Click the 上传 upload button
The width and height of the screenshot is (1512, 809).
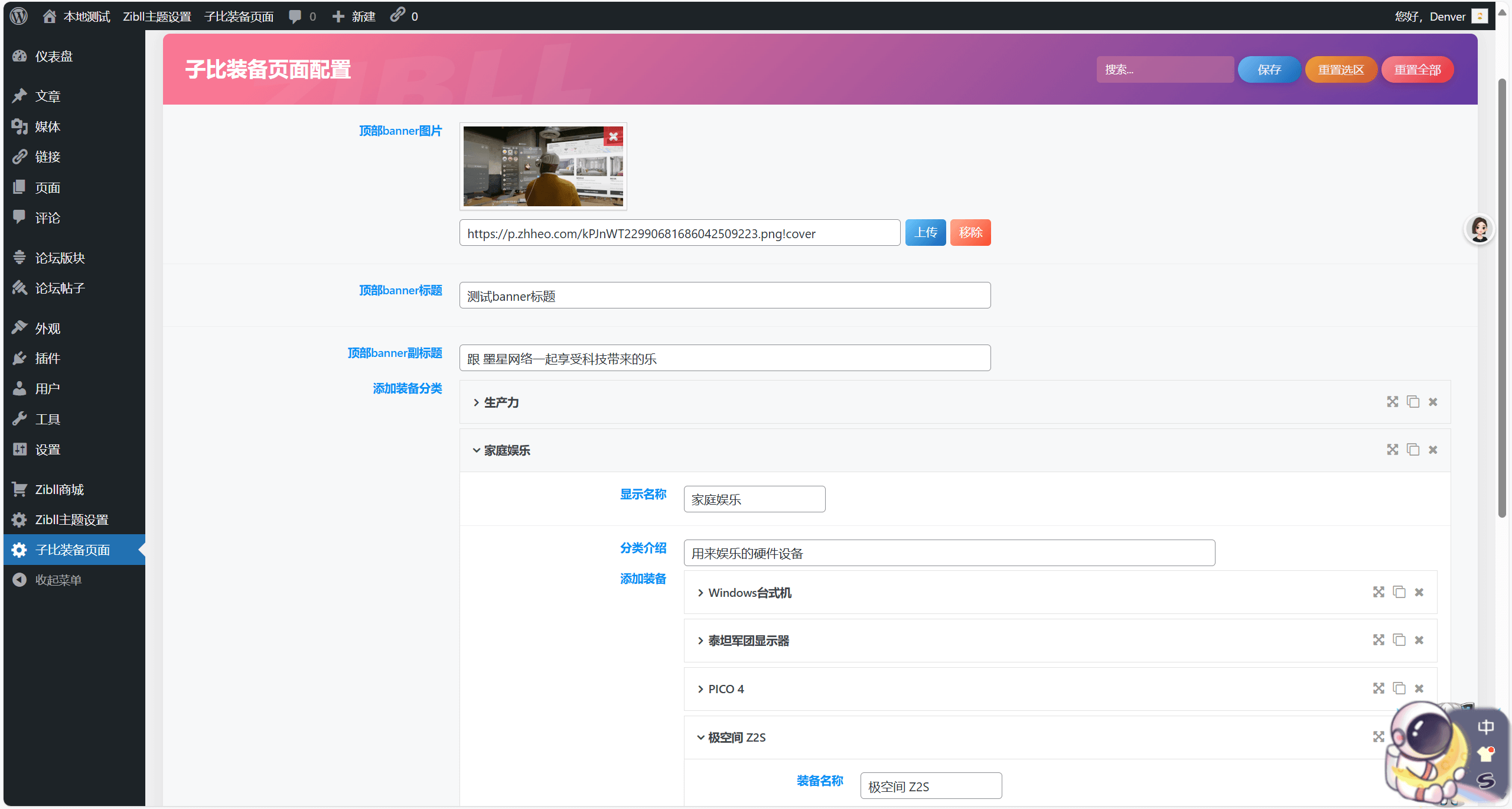click(925, 232)
